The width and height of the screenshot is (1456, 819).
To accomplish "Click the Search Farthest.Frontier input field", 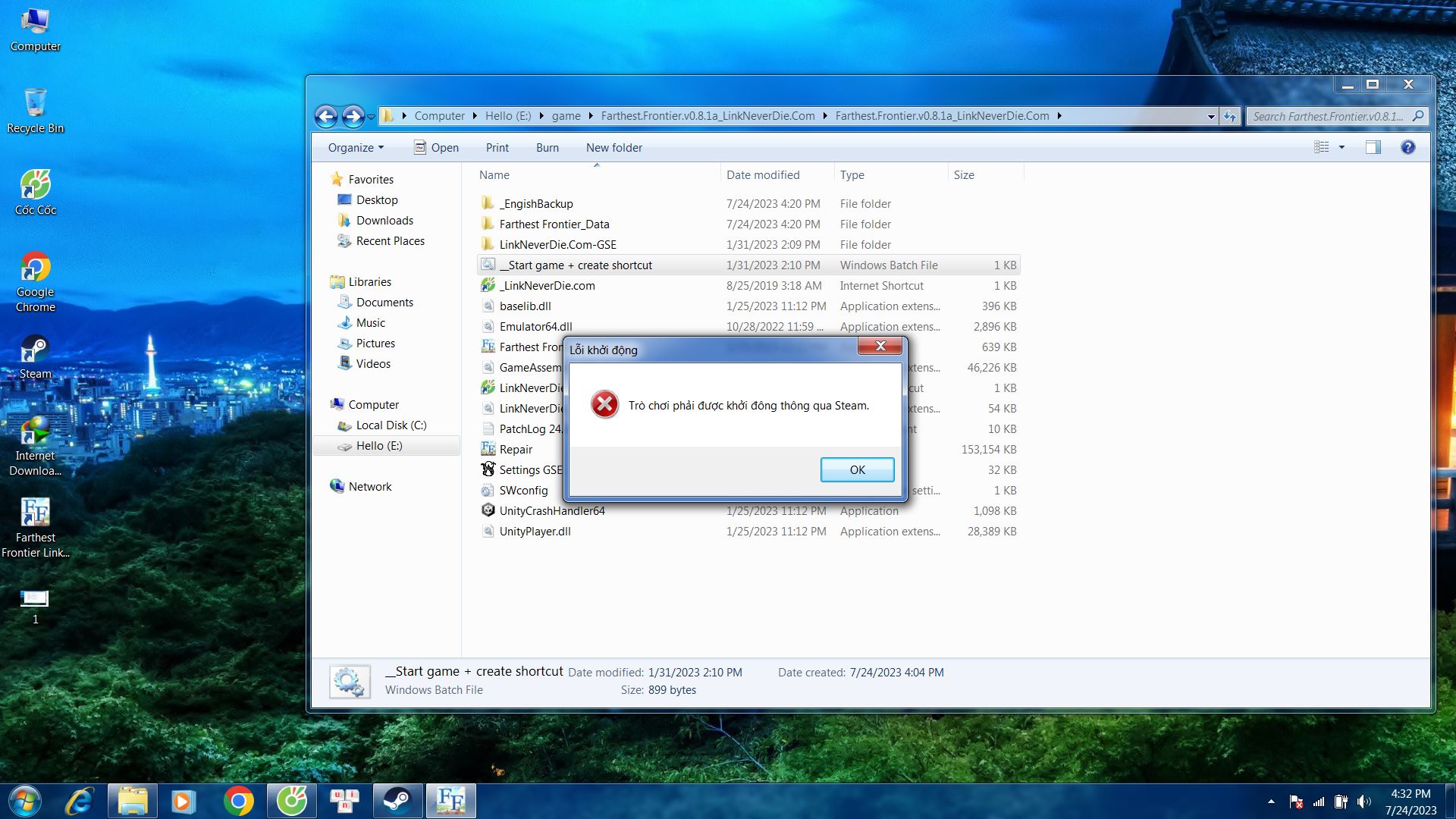I will 1327,116.
